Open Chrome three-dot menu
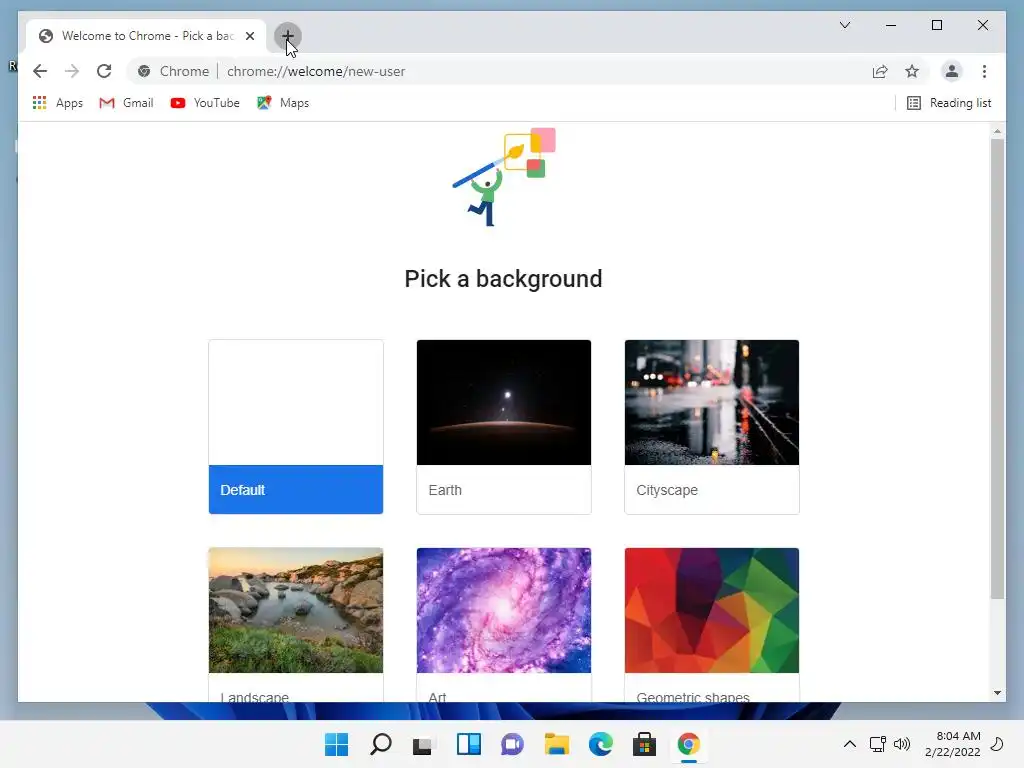 coord(984,71)
